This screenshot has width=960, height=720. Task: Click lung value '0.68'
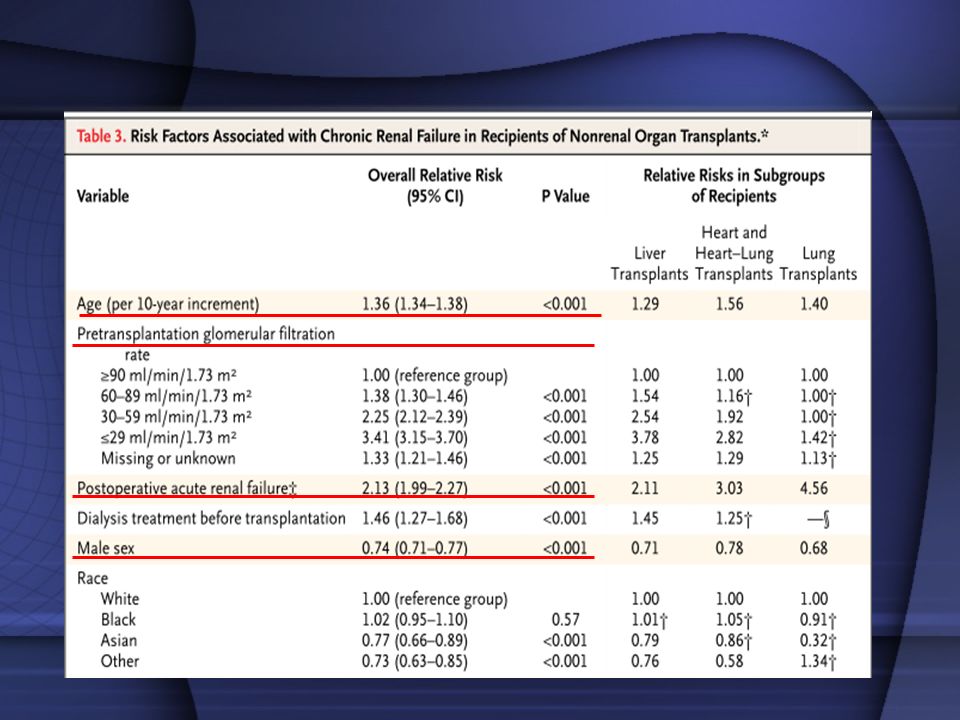(814, 548)
